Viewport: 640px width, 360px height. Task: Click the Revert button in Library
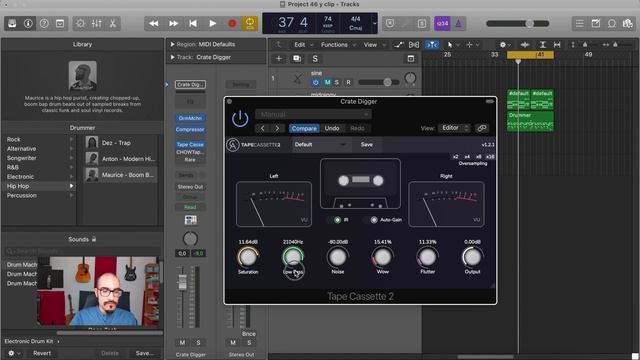42,353
